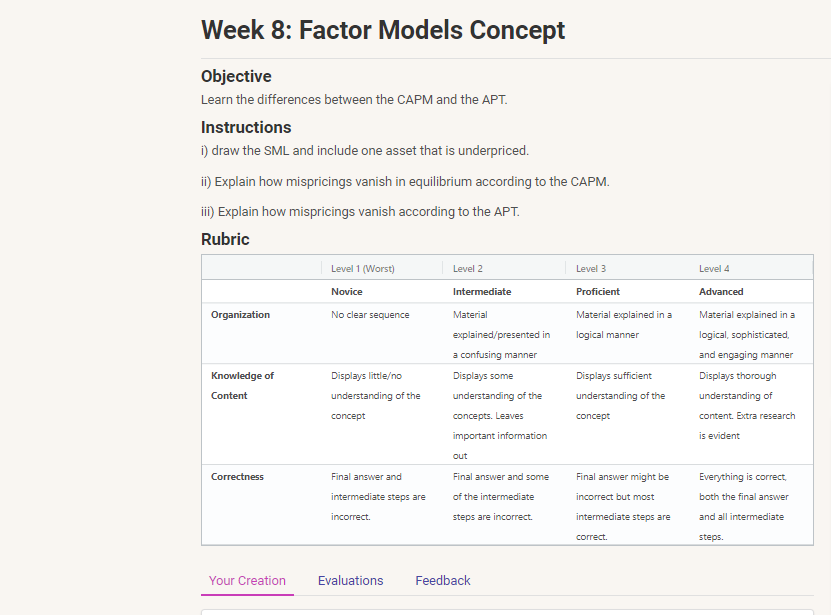Click the Week 8: Factor Models Concept title
831x615 pixels.
click(x=382, y=30)
